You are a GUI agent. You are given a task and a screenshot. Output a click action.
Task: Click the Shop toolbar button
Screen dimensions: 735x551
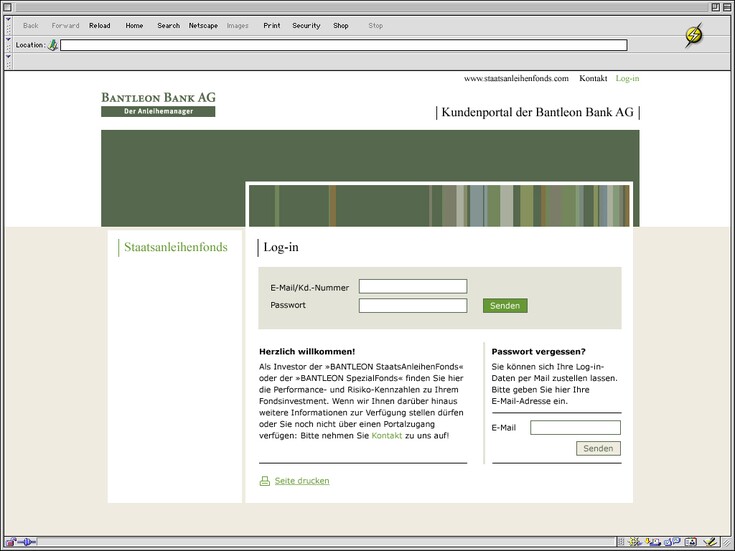pyautogui.click(x=341, y=26)
